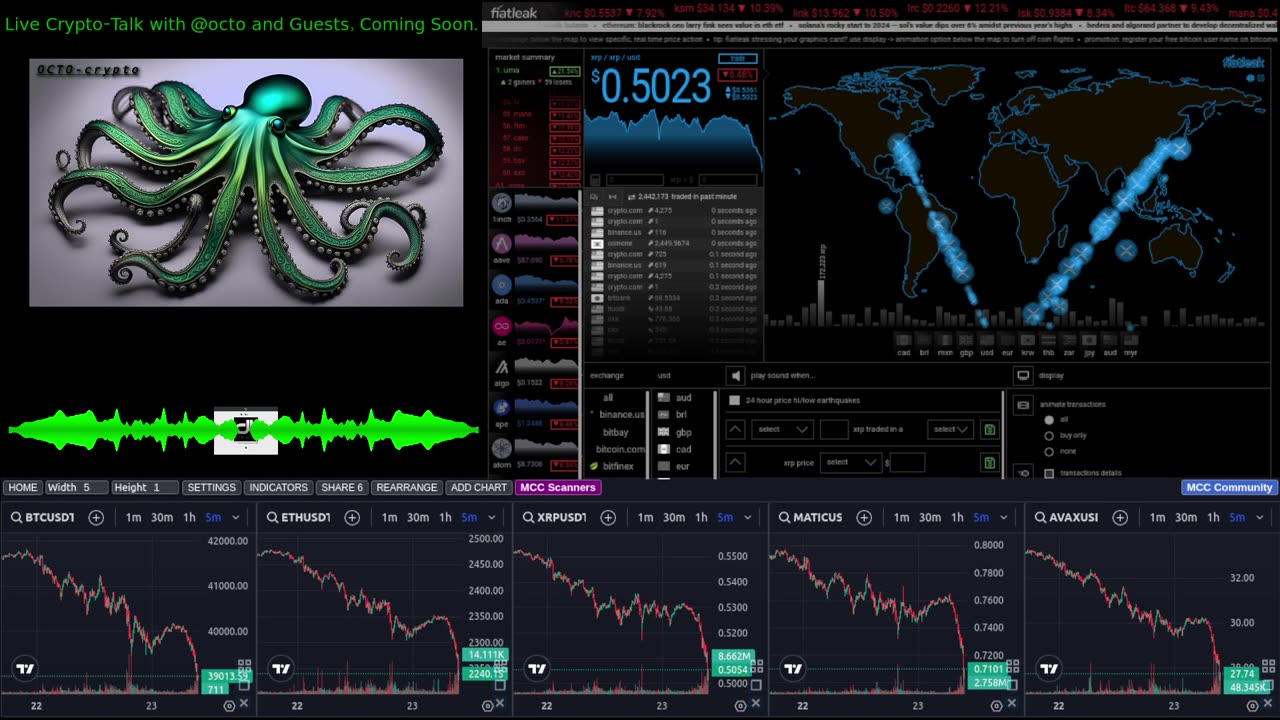Open MCC Scanners button
Viewport: 1280px width, 720px height.
pyautogui.click(x=558, y=488)
